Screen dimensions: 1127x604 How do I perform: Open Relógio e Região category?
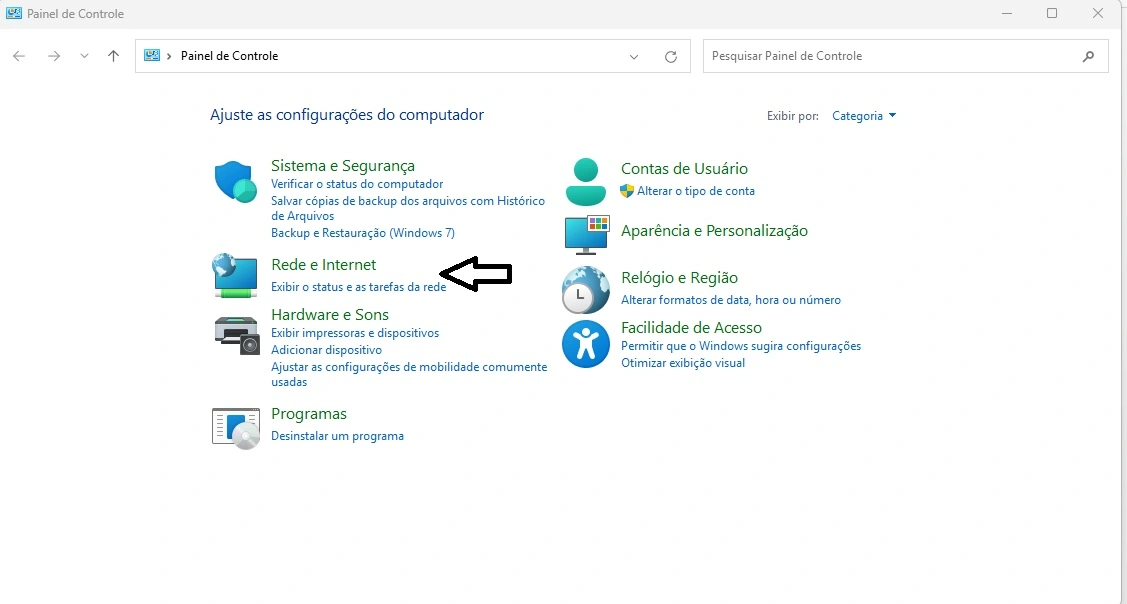tap(679, 278)
